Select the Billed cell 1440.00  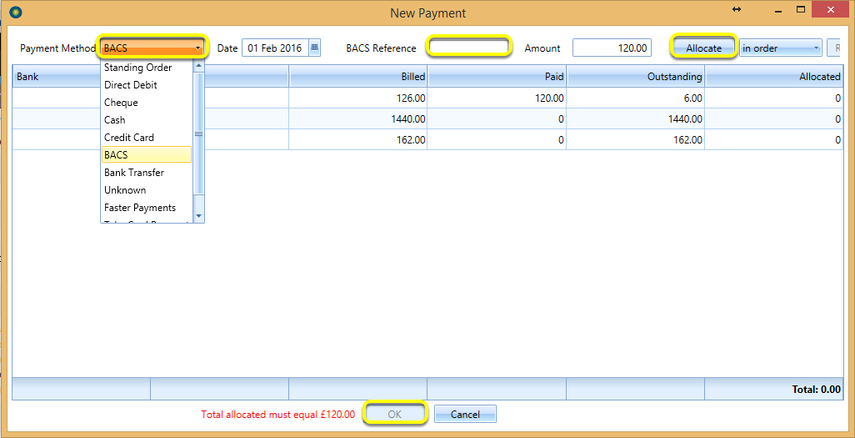[x=358, y=119]
